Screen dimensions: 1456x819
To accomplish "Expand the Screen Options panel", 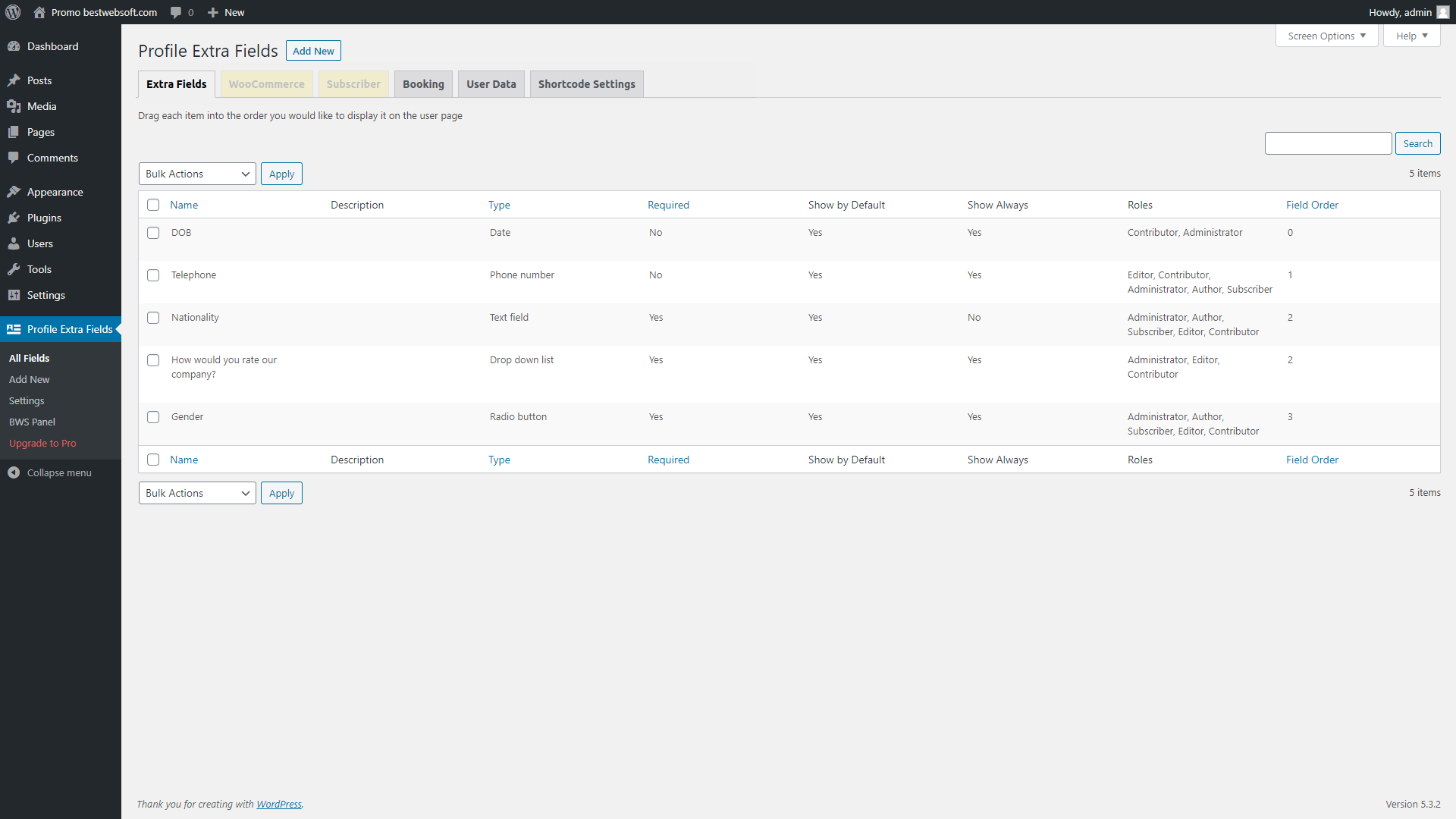I will point(1326,35).
